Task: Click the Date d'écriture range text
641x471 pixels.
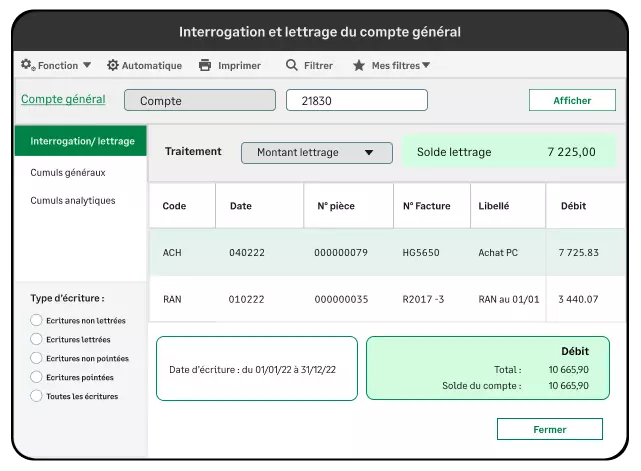Action: pos(253,370)
